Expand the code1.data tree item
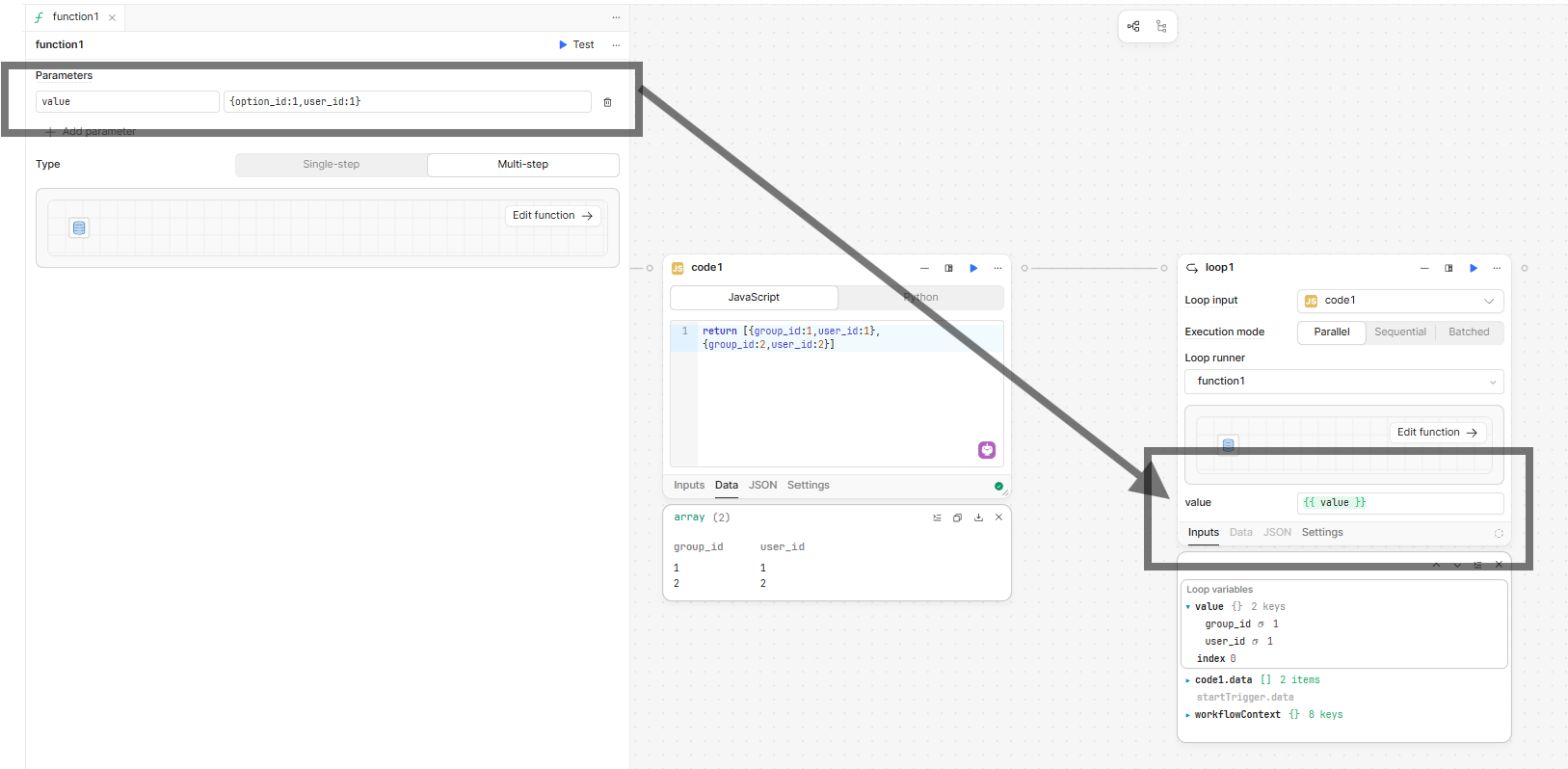 click(1188, 680)
